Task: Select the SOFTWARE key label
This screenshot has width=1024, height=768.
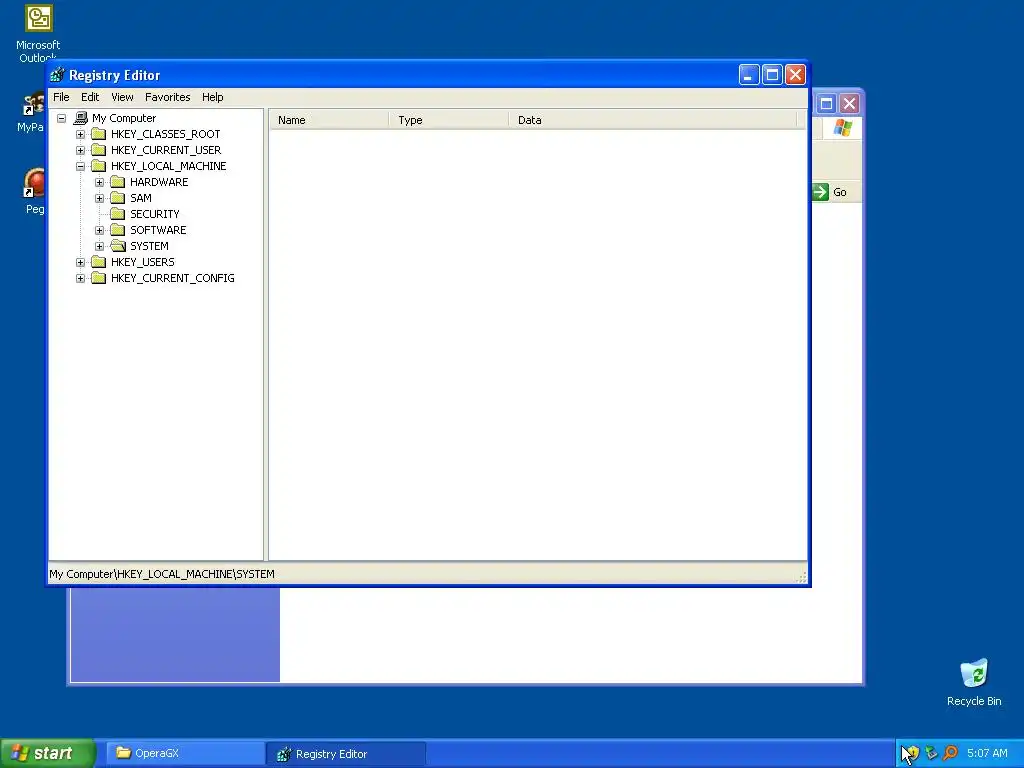Action: coord(158,230)
